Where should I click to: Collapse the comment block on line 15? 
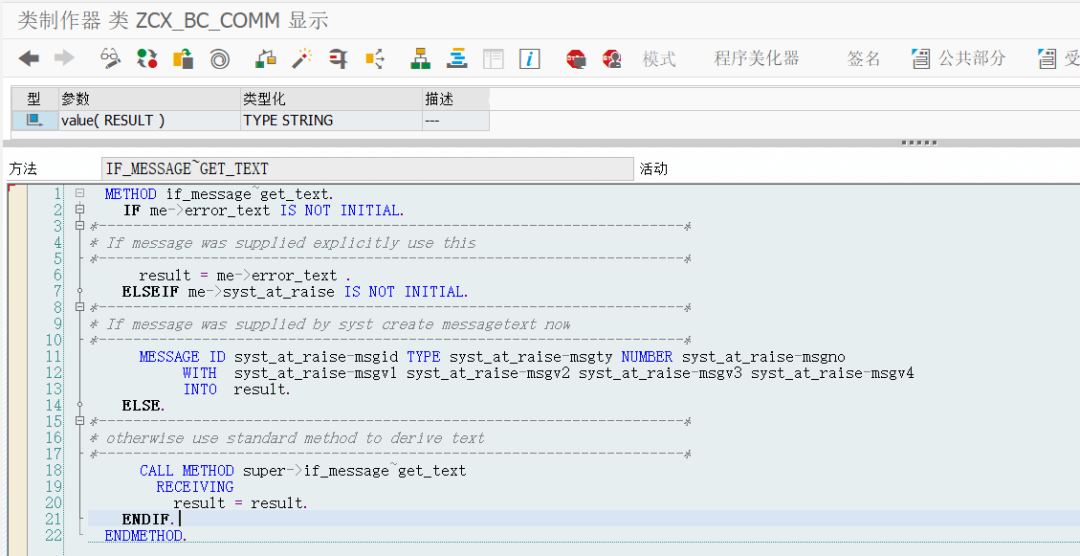(x=80, y=421)
